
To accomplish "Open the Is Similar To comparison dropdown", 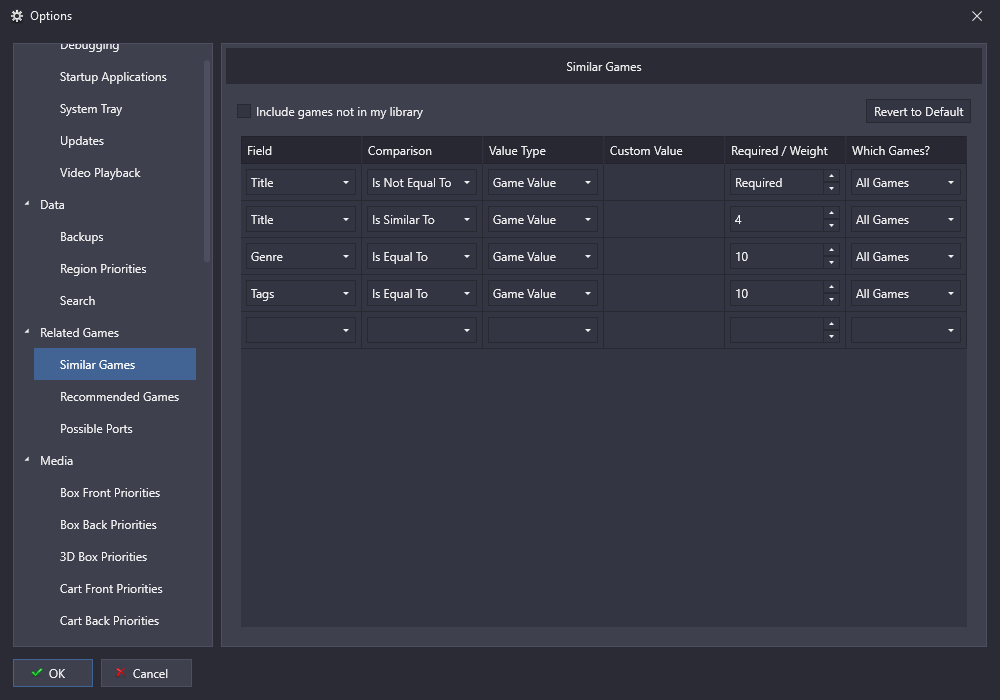I will 422,219.
